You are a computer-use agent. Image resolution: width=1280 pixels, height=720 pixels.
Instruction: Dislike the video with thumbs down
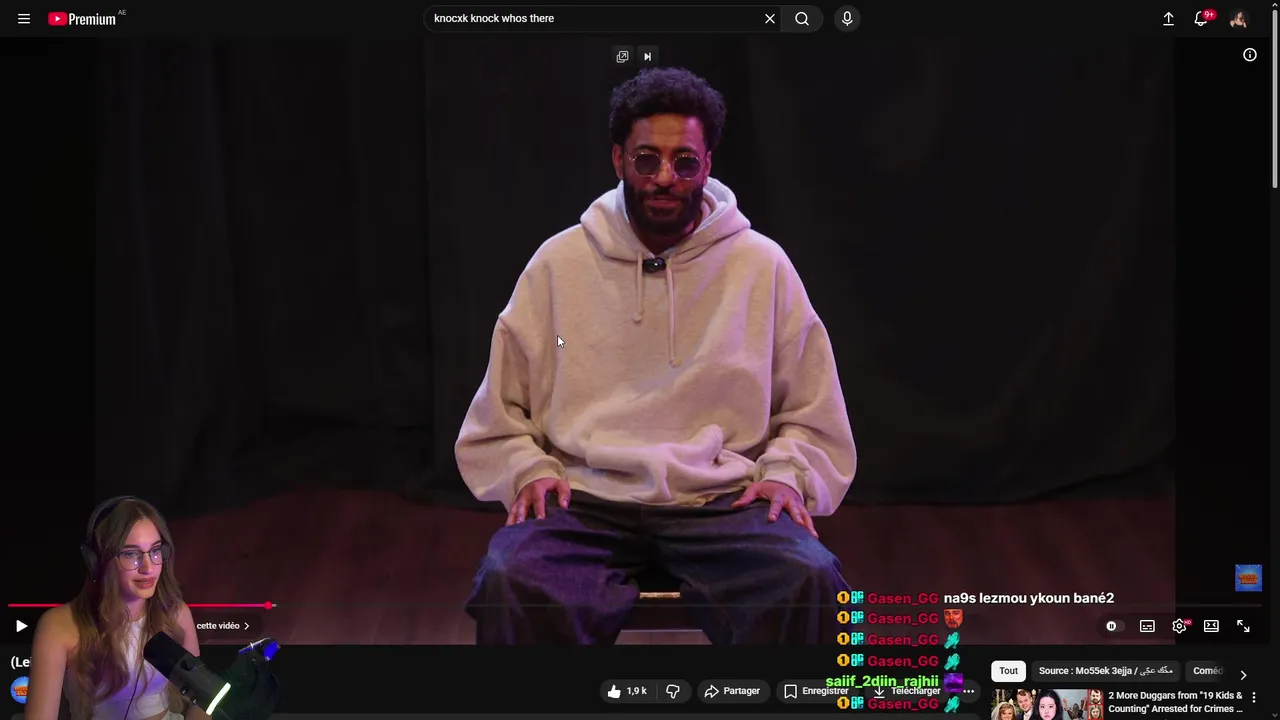673,691
